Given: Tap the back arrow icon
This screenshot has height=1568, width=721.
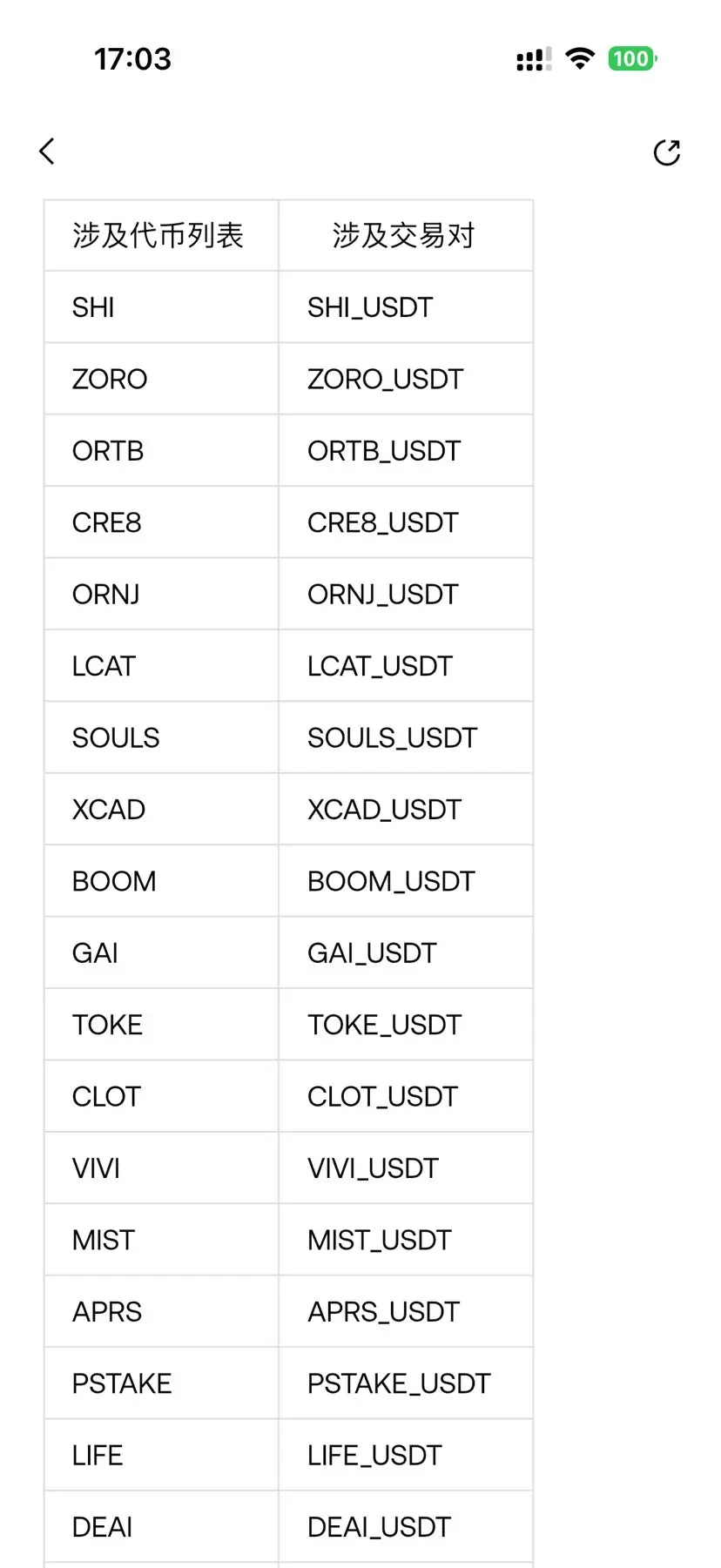Looking at the screenshot, I should click(x=47, y=151).
